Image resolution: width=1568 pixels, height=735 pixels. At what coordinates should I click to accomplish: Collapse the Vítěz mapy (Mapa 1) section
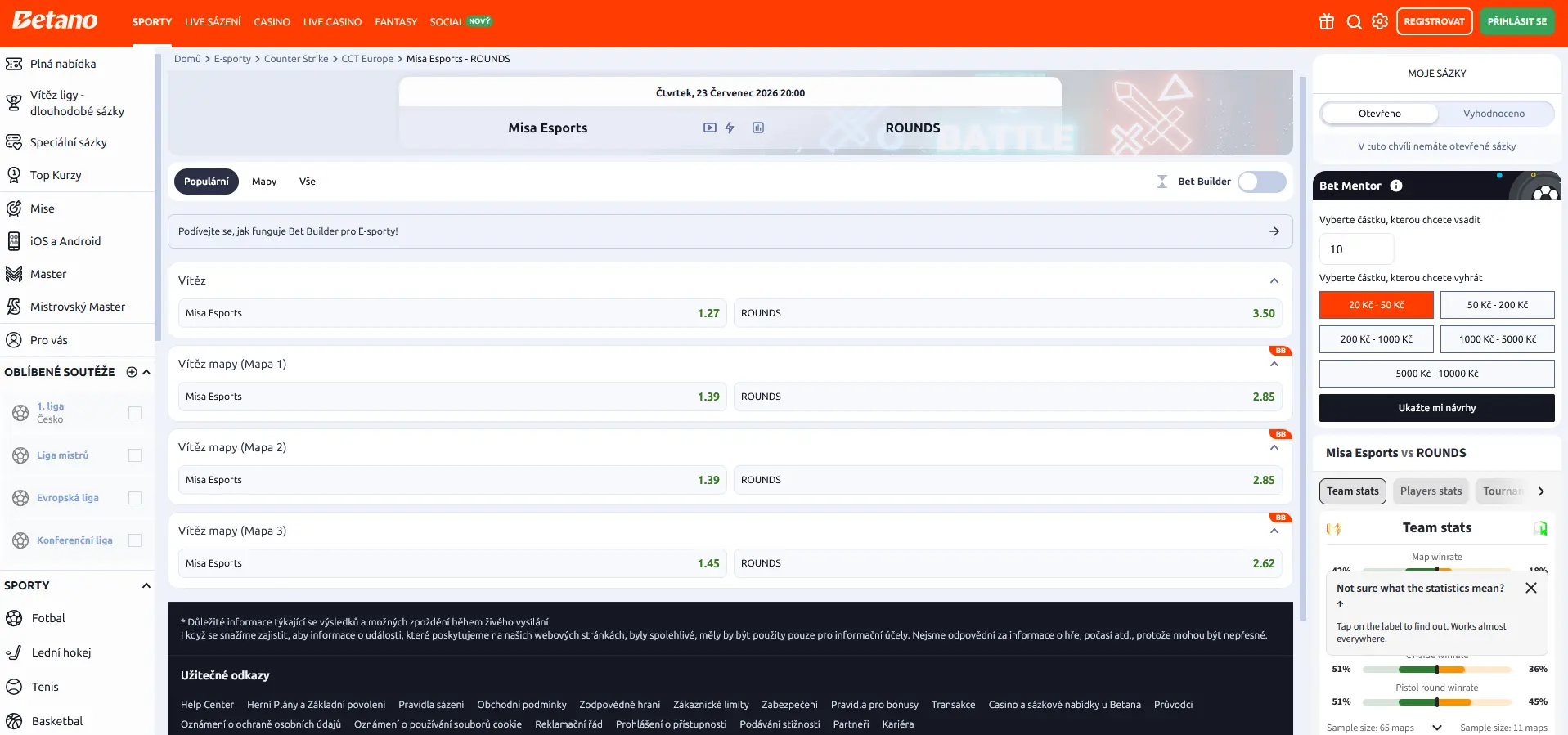pos(1274,364)
